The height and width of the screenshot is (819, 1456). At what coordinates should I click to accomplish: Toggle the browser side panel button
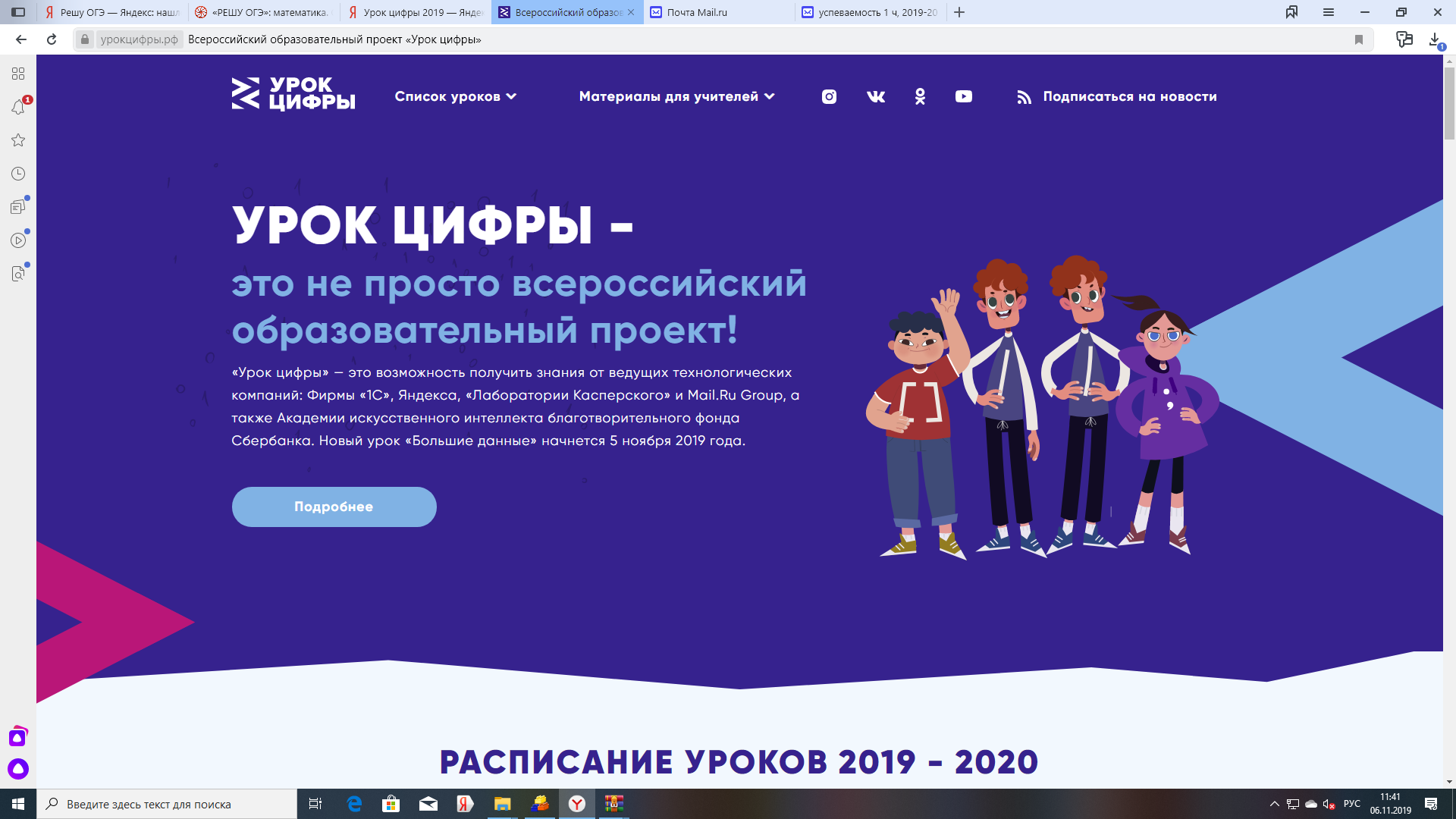(18, 12)
